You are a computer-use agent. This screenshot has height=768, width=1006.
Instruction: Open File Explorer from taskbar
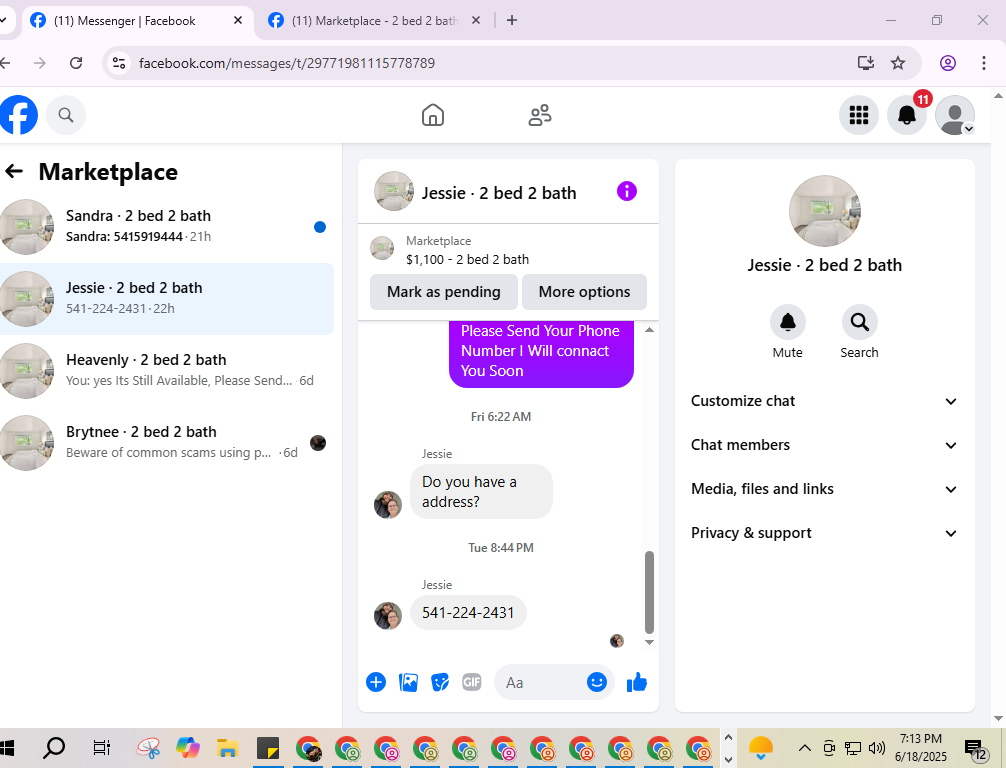coord(227,747)
